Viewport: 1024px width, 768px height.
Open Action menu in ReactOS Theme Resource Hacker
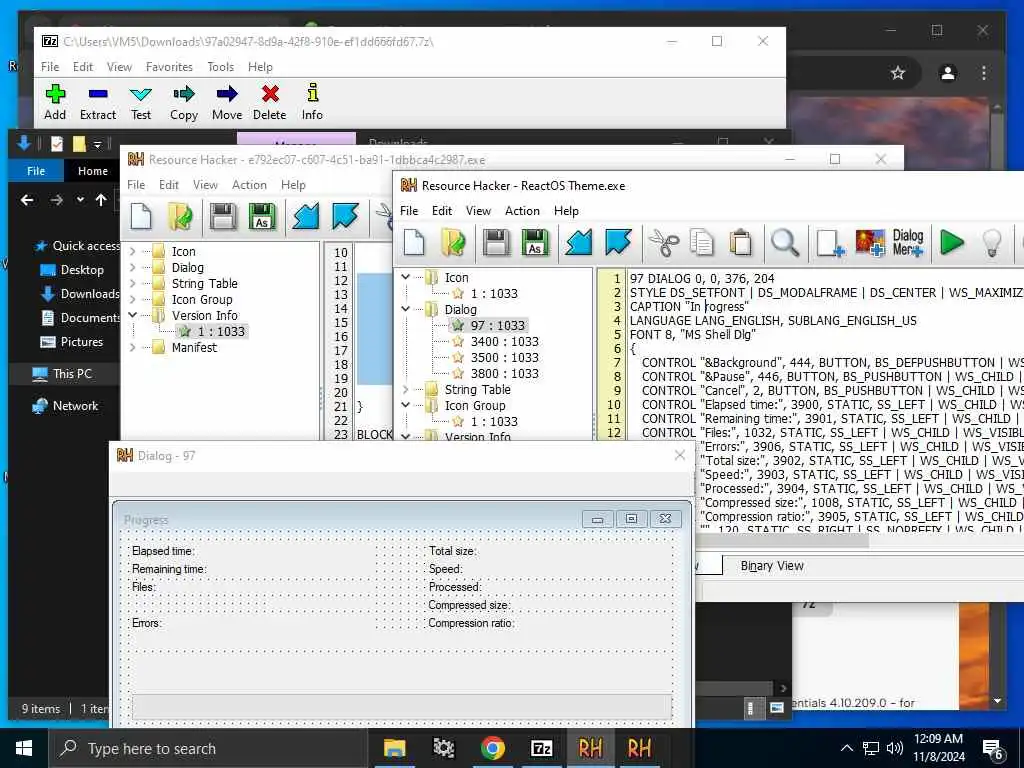point(522,210)
